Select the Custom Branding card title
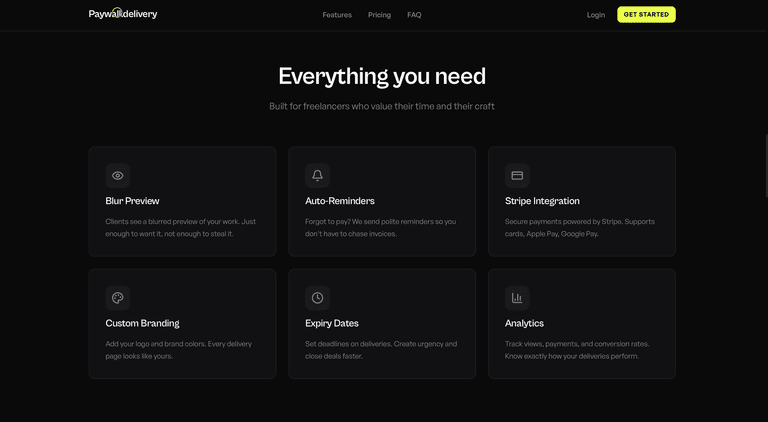 (143, 323)
